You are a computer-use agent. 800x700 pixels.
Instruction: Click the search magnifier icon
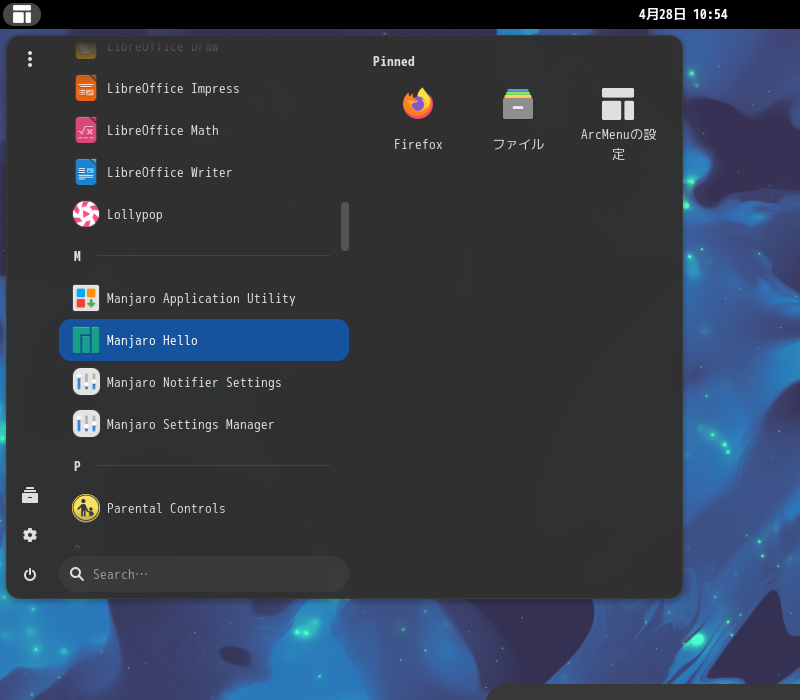click(x=77, y=574)
